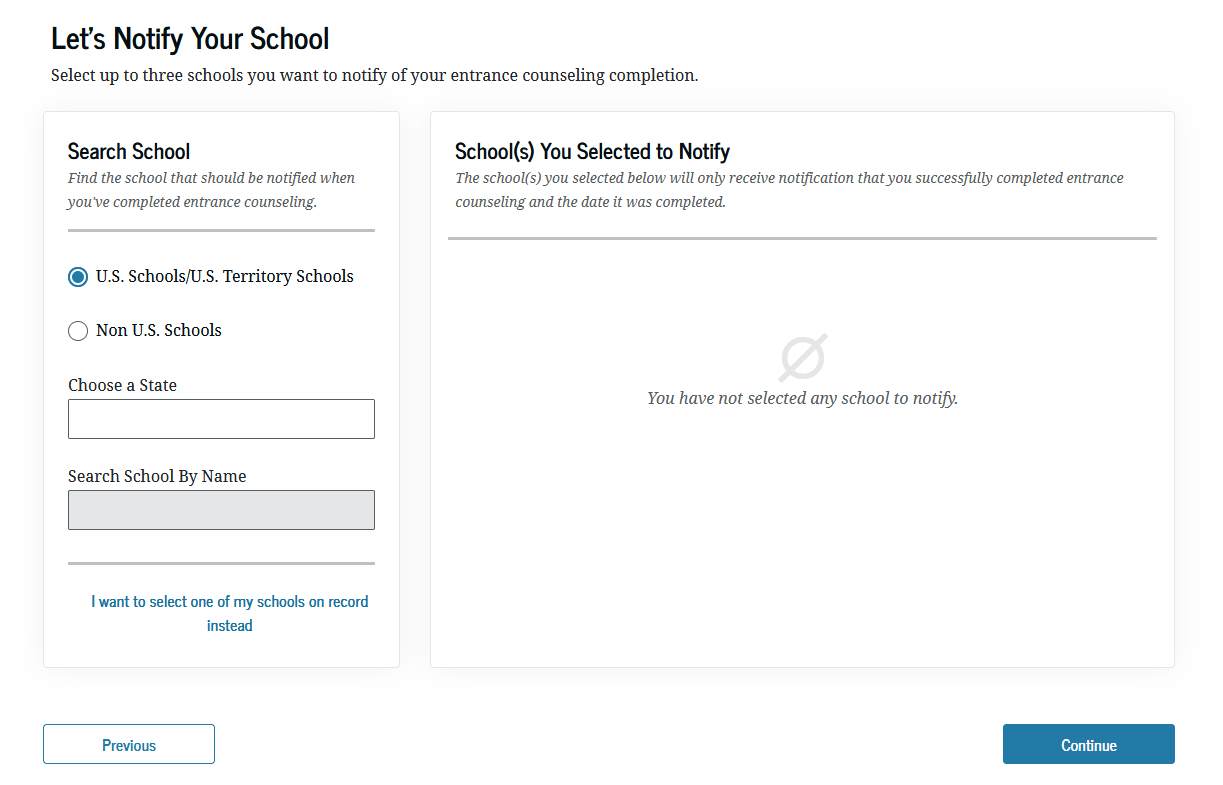Image resolution: width=1223 pixels, height=785 pixels.
Task: Click the Previous button
Action: pos(128,744)
